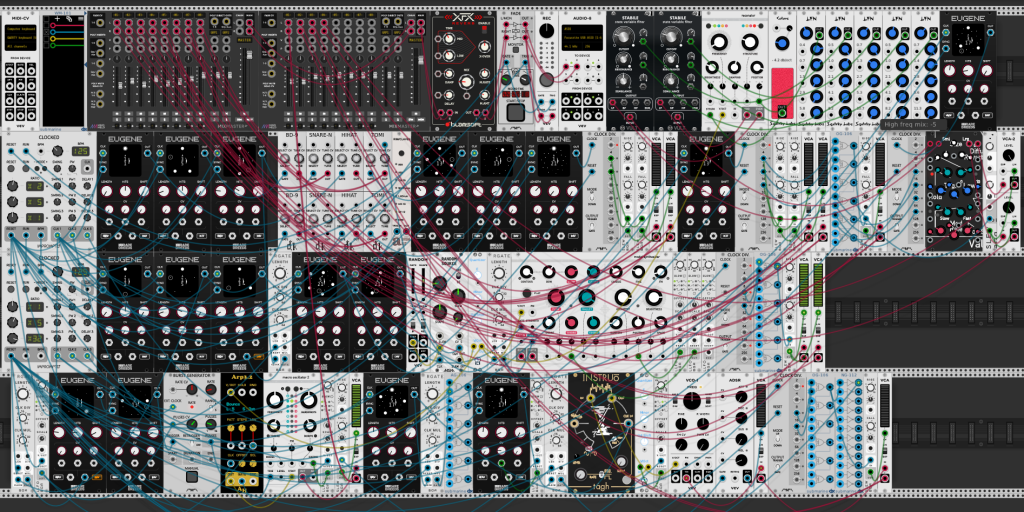Open AUDIO-8 Focusrite USB ASIO device selector

tap(583, 37)
